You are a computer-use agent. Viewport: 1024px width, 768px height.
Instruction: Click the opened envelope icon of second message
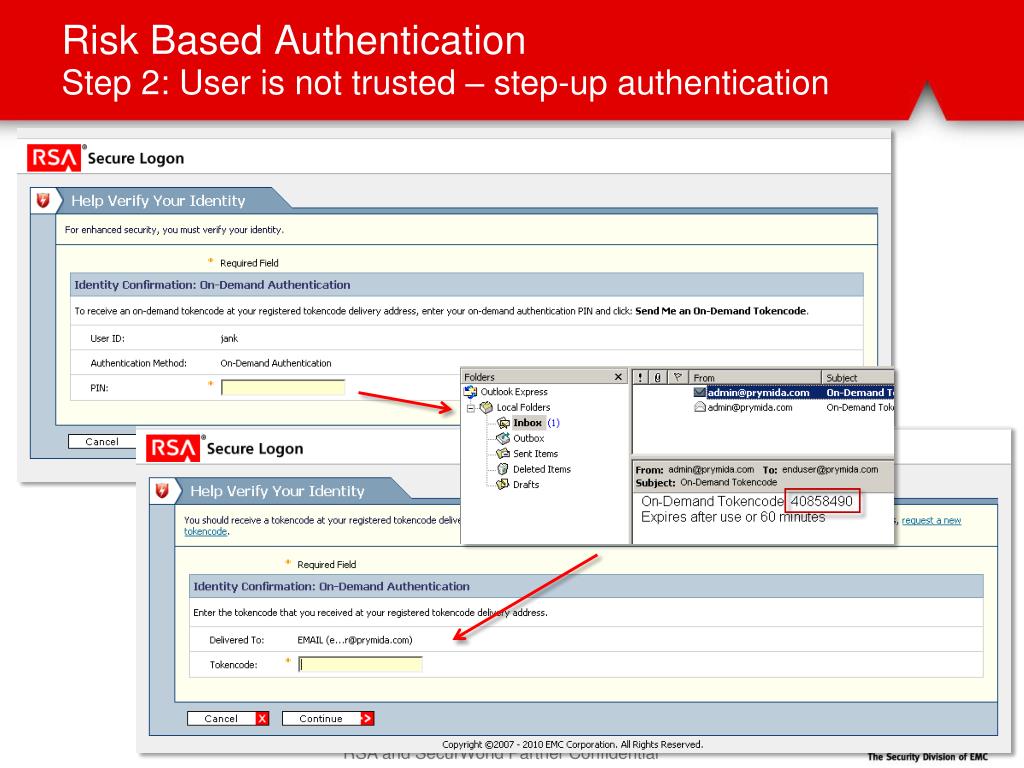pyautogui.click(x=699, y=408)
